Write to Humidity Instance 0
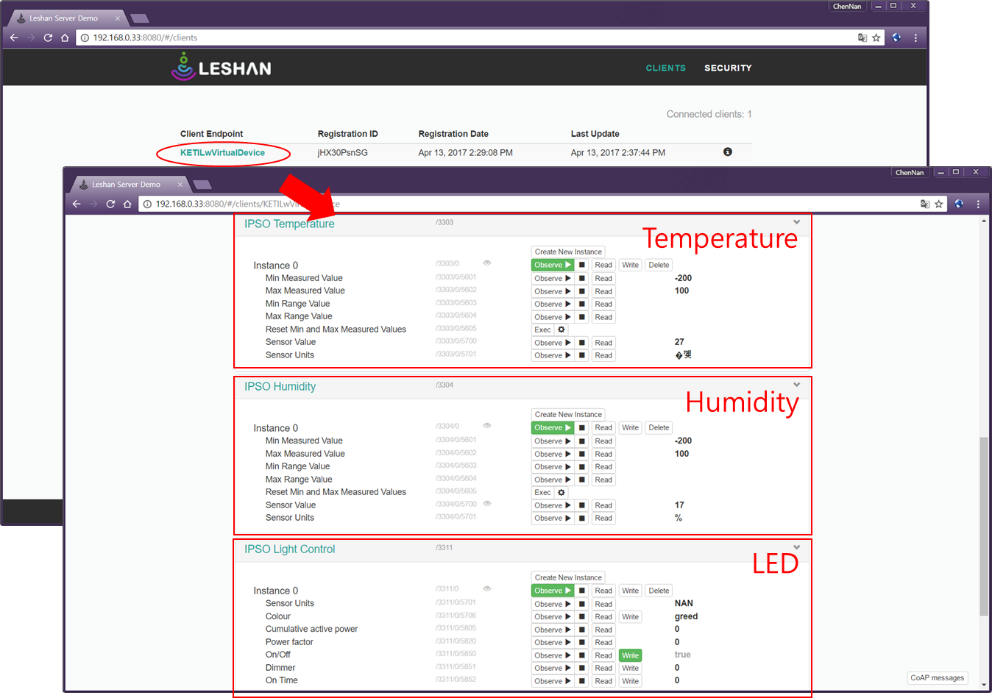 (x=630, y=428)
